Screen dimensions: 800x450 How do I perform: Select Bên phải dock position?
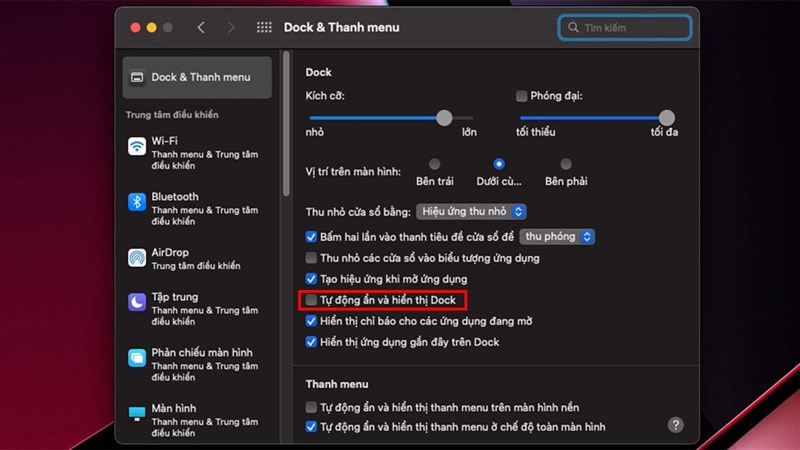(566, 164)
